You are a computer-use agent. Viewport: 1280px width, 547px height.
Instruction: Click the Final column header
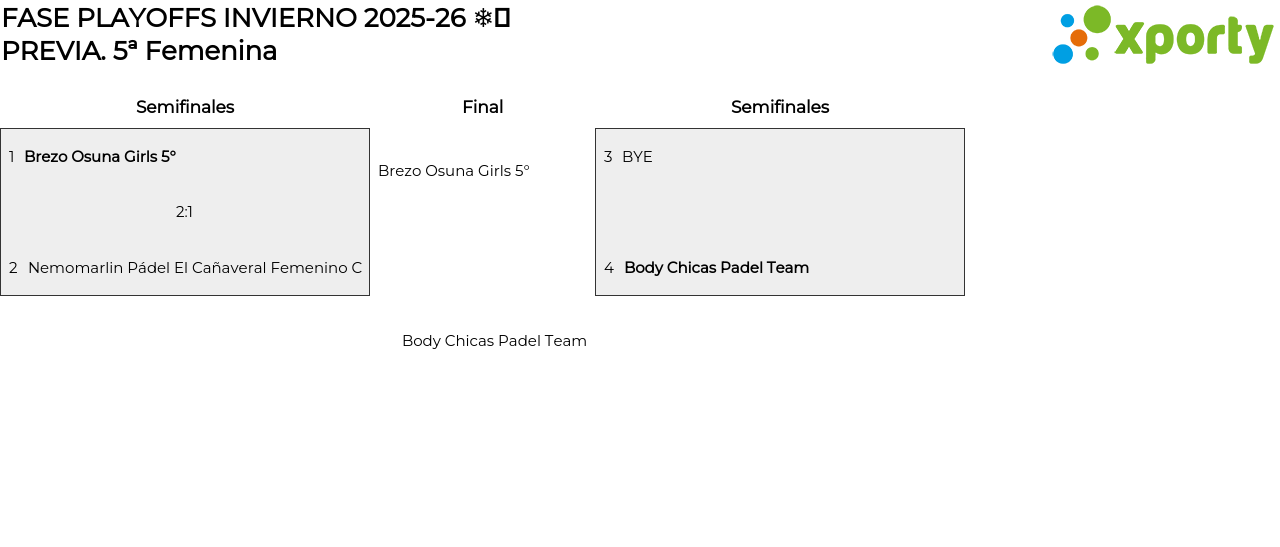pos(482,107)
